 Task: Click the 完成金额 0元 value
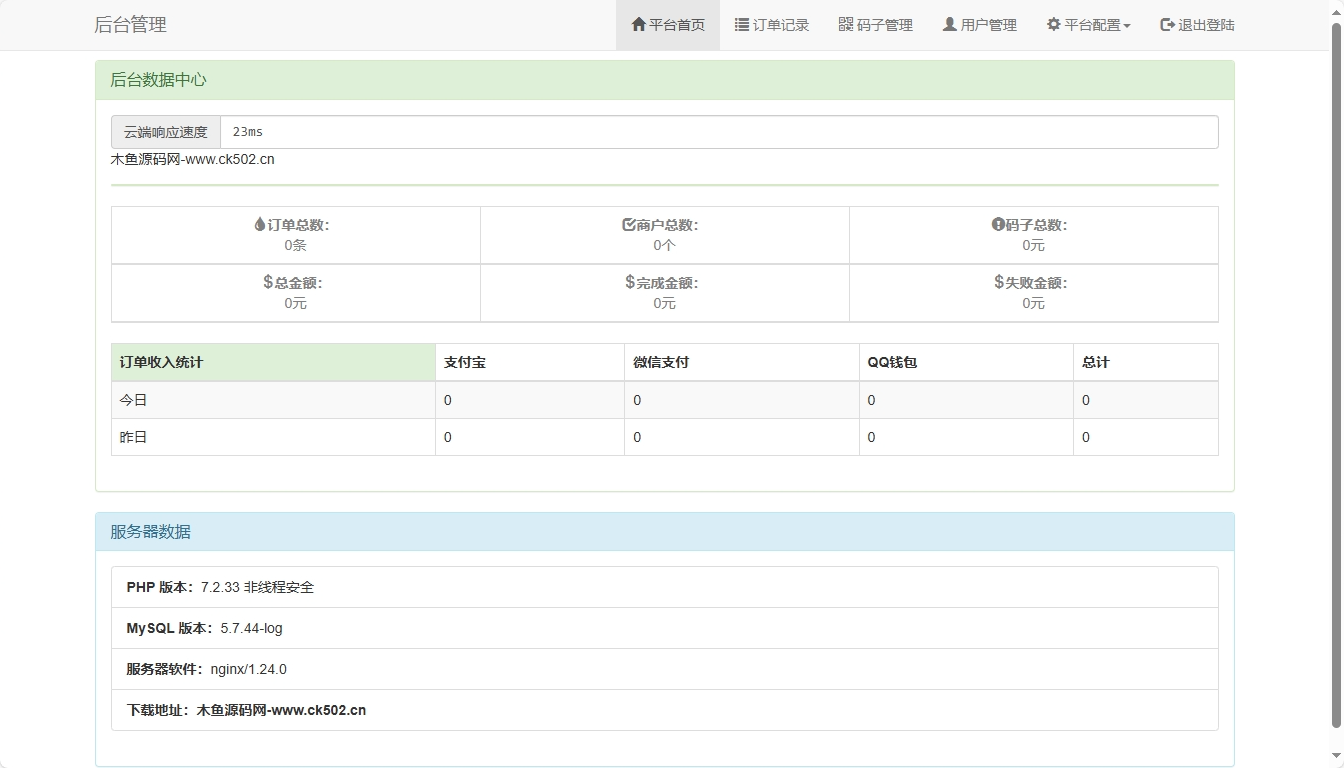(664, 303)
